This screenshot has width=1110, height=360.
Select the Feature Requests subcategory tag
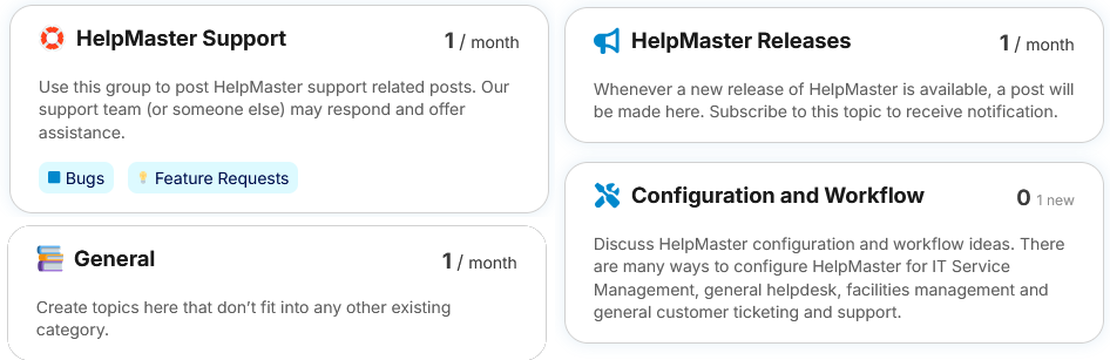click(x=213, y=178)
